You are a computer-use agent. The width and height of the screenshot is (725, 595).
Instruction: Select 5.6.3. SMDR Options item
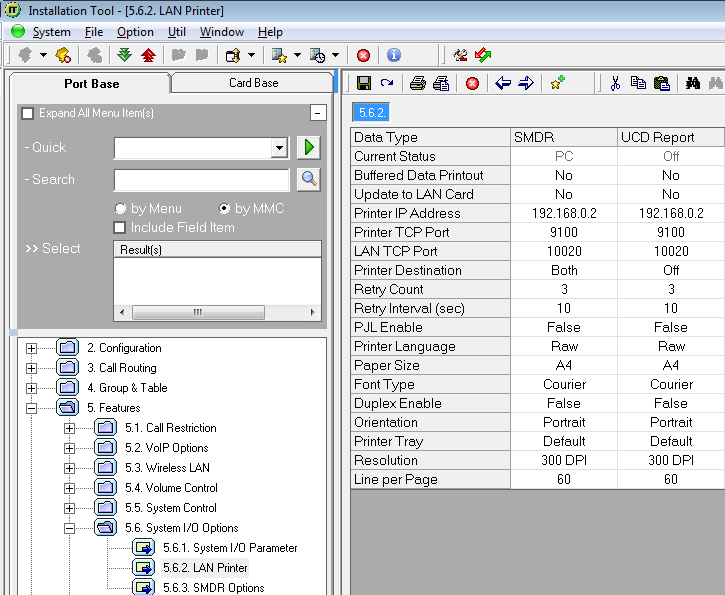(214, 588)
